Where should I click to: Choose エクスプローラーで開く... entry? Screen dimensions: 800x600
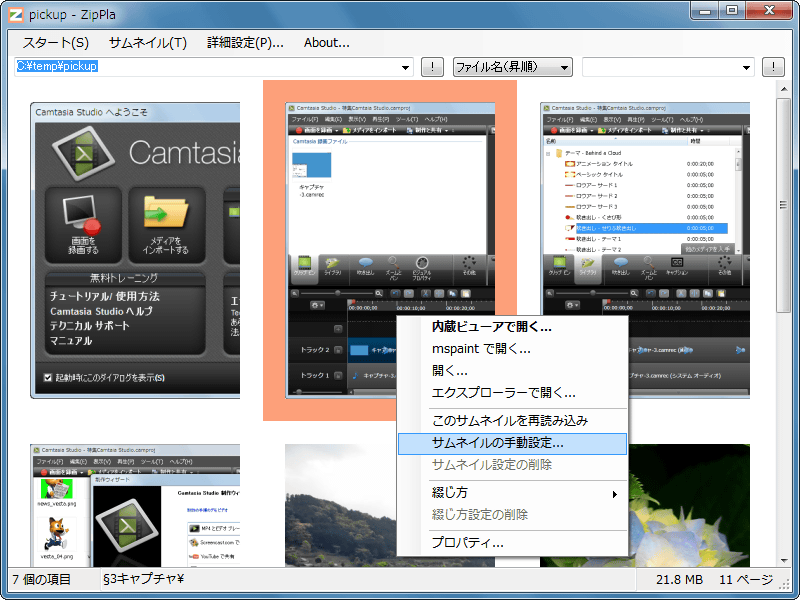click(512, 393)
